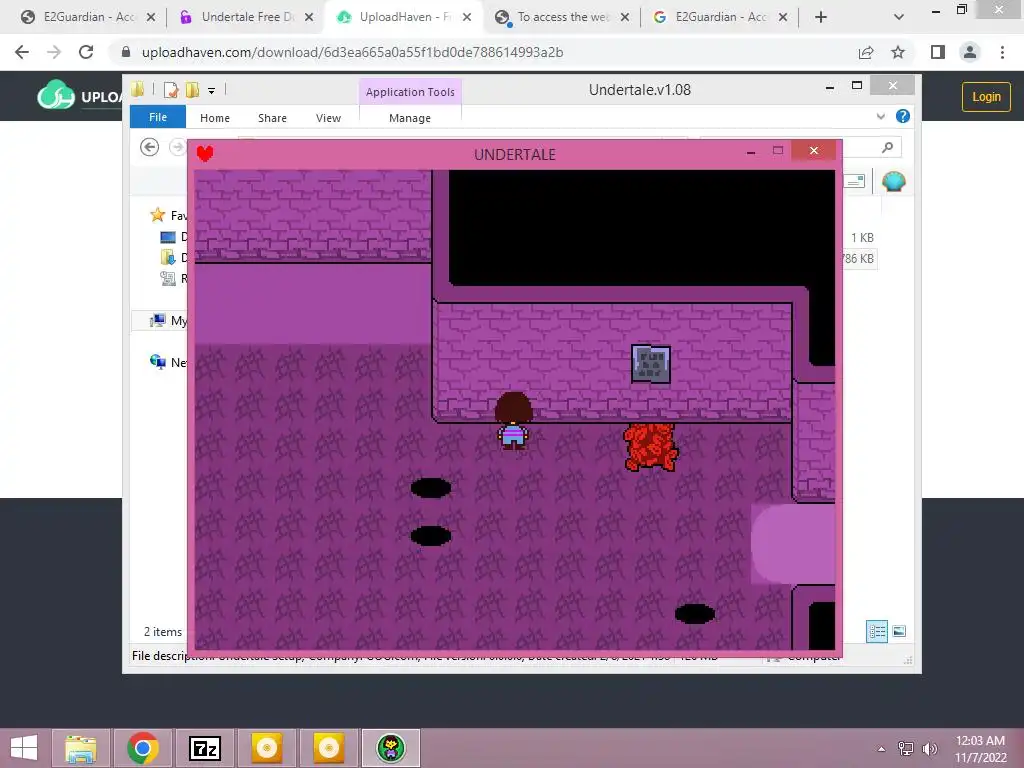Image resolution: width=1024 pixels, height=768 pixels.
Task: Switch Explorer to Details view icon
Action: 877,632
